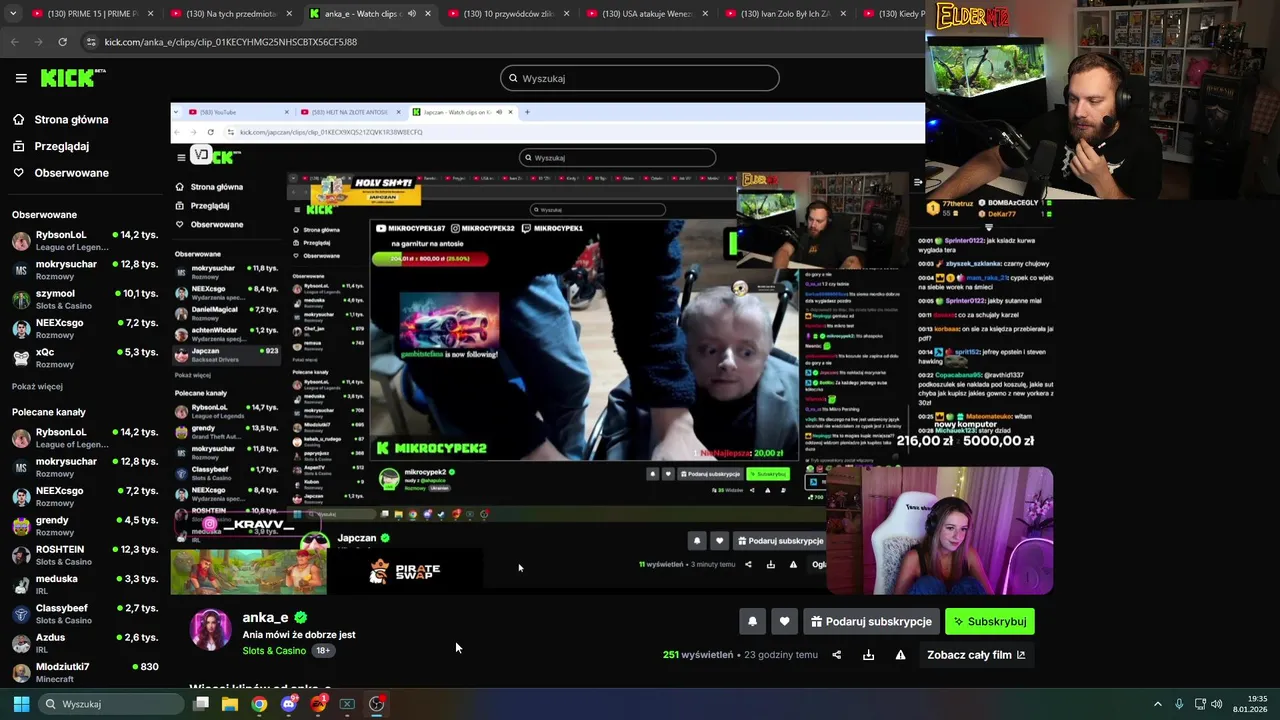Screen dimensions: 1280x720
Task: Open Mlodziutki7 Minecraft channel
Action: tap(85, 672)
